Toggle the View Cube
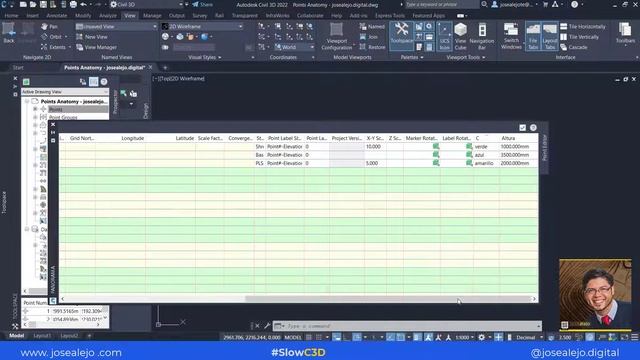Viewport: 640px width, 360px height. click(x=460, y=36)
